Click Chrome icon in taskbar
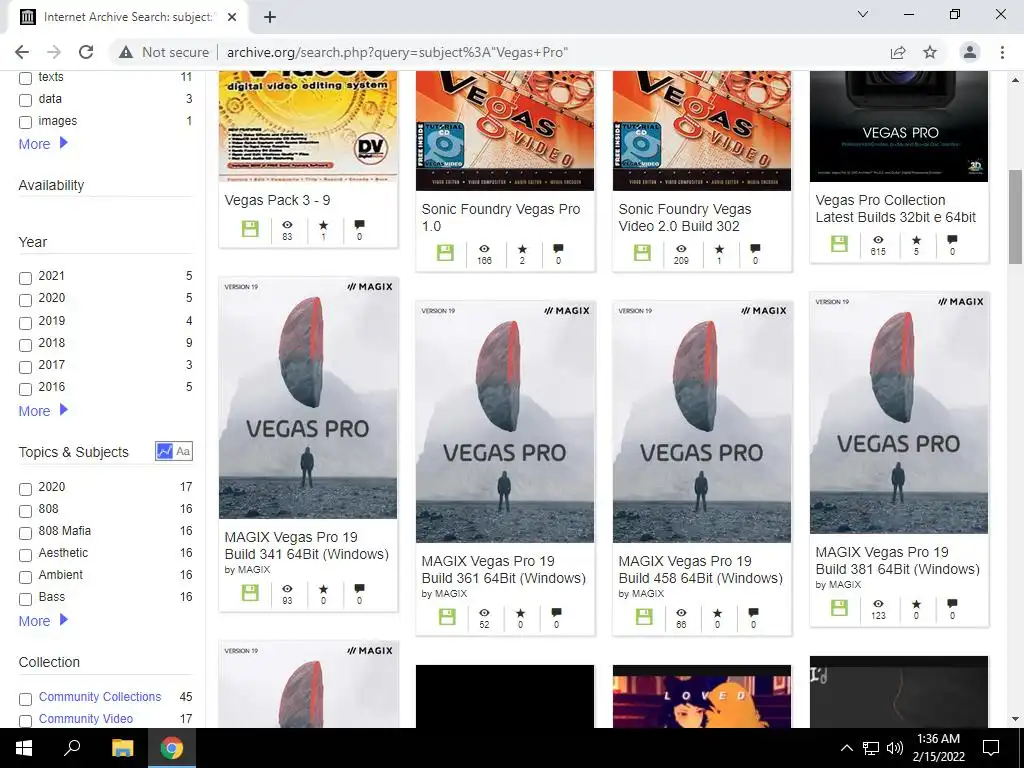Image resolution: width=1024 pixels, height=768 pixels. click(172, 748)
